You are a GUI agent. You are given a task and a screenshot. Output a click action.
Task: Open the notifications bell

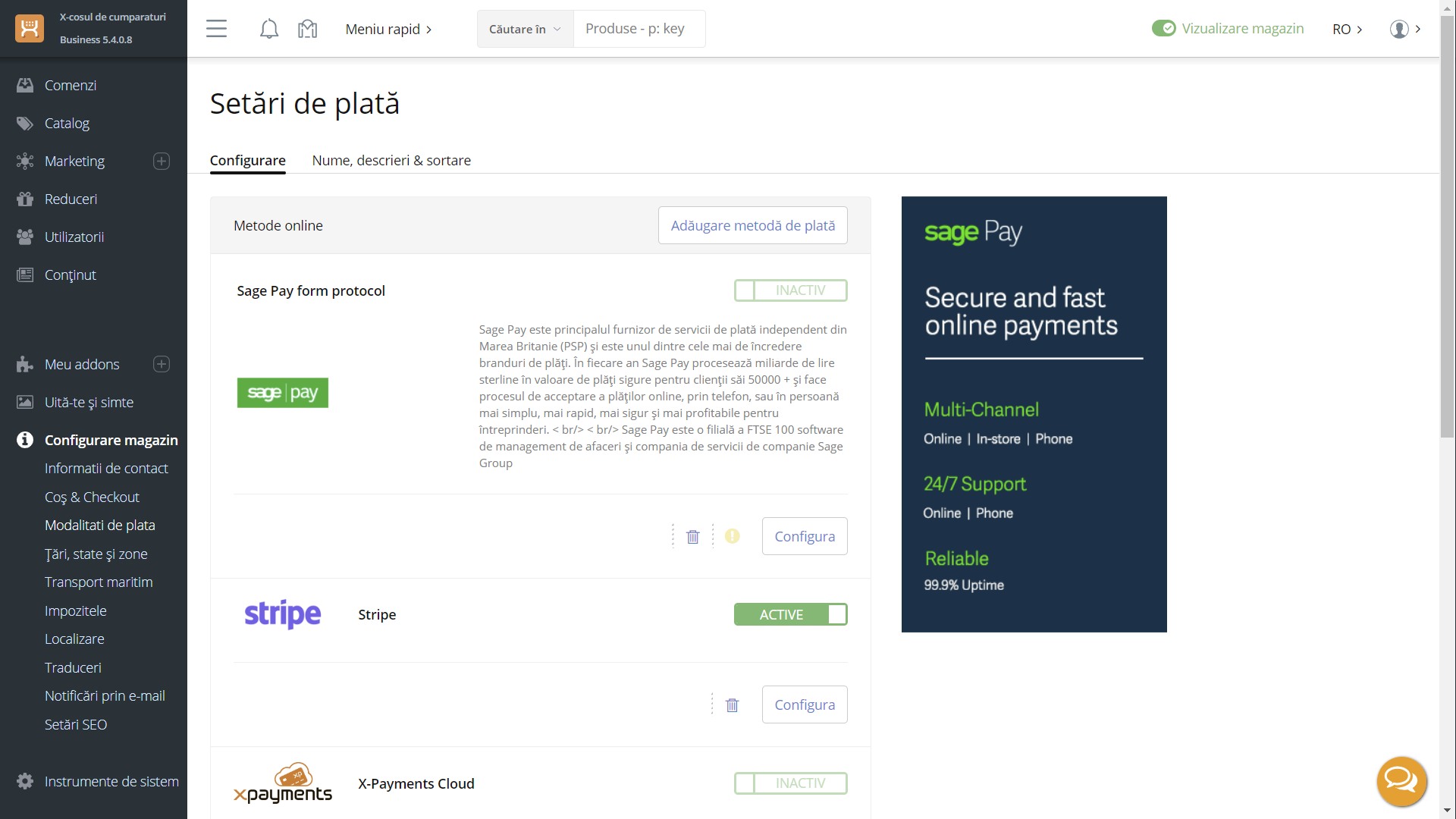[268, 29]
